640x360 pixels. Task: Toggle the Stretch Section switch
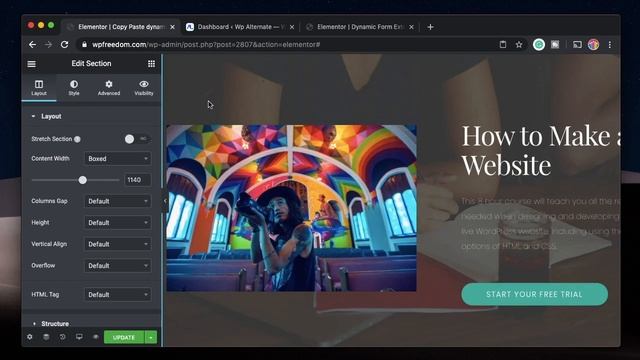point(138,139)
